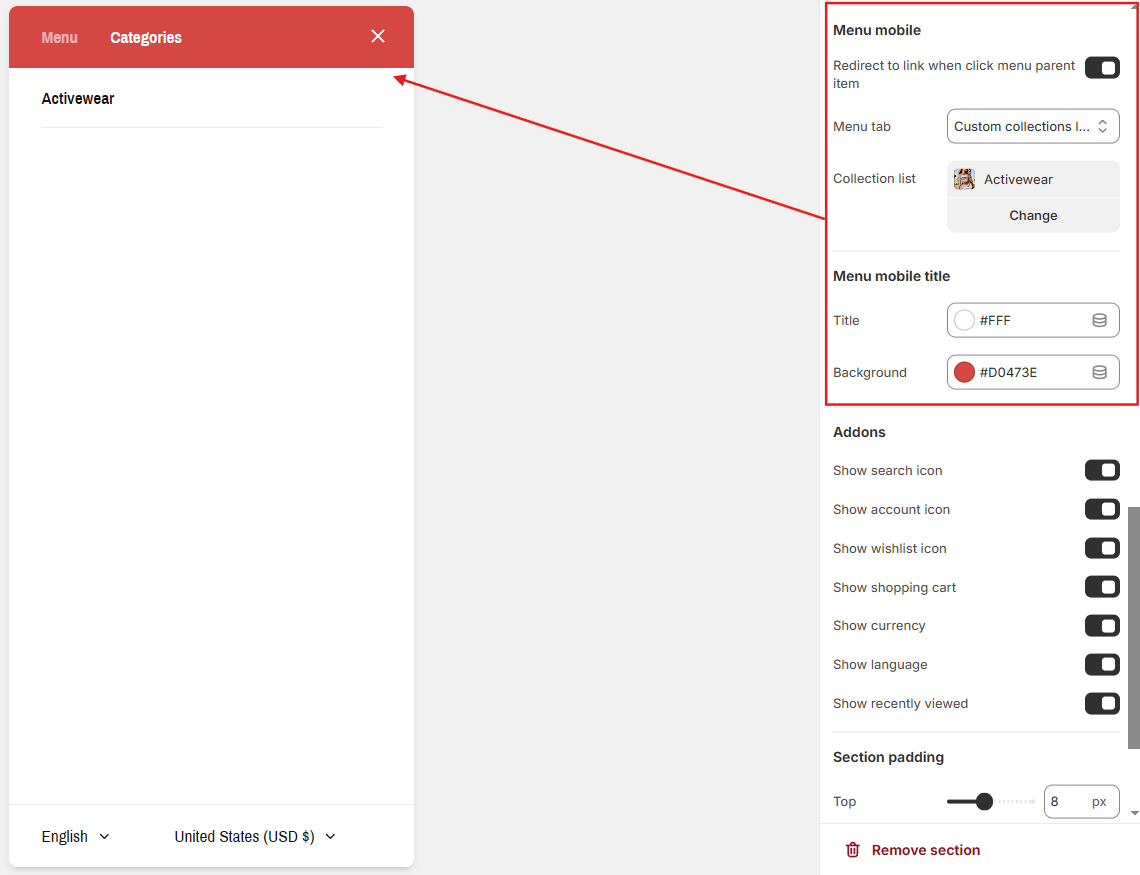Click dynamic source icon in Title color field
This screenshot has height=875, width=1140.
coord(1099,321)
